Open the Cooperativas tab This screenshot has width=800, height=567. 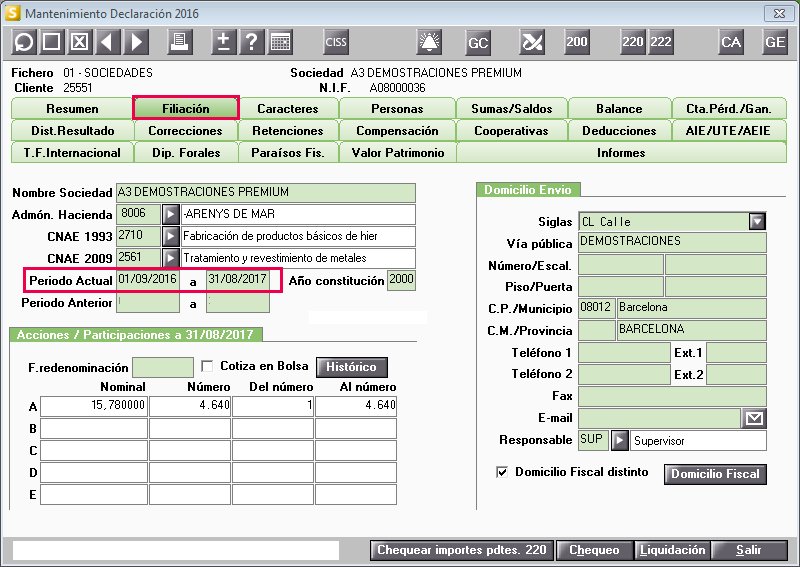[512, 131]
